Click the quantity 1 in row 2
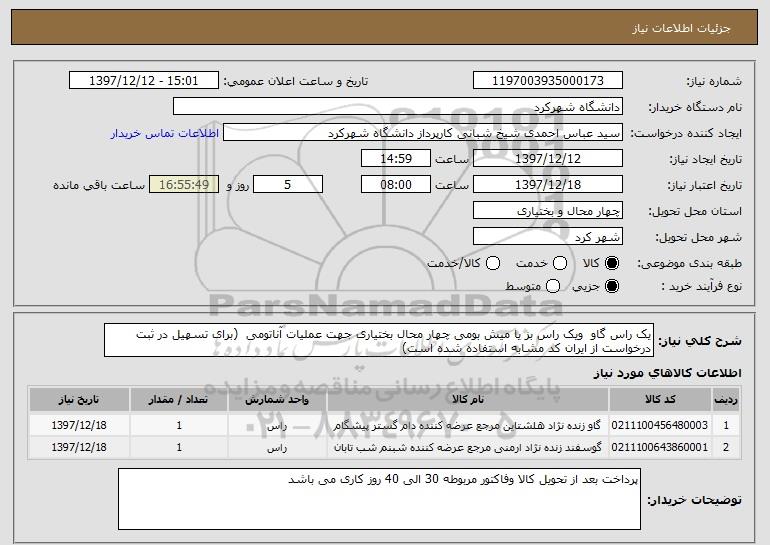This screenshot has height=545, width=770. (x=179, y=447)
